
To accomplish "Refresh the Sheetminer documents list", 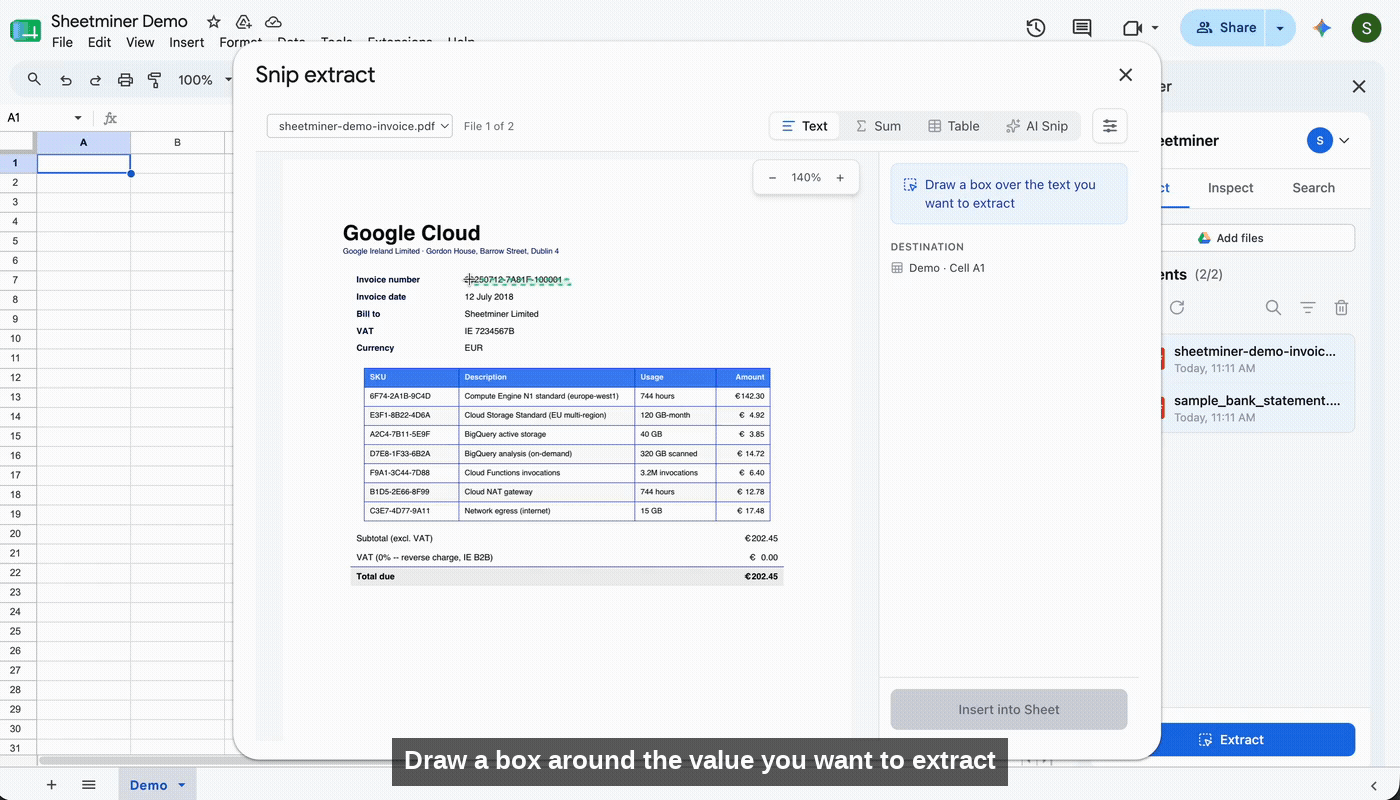I will (x=1177, y=308).
